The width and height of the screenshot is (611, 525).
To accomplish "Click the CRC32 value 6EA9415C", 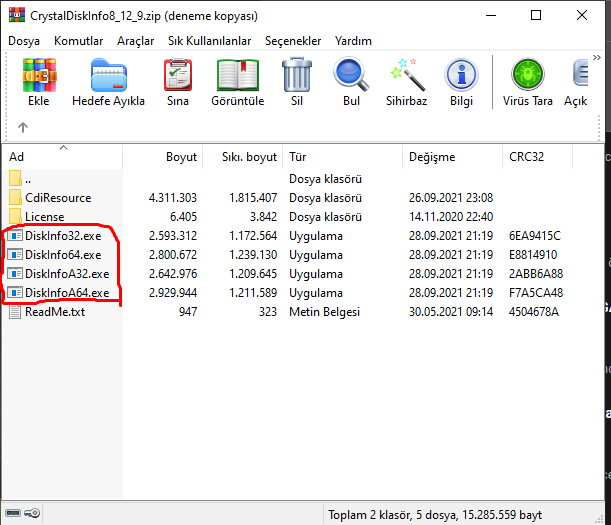I will (535, 236).
